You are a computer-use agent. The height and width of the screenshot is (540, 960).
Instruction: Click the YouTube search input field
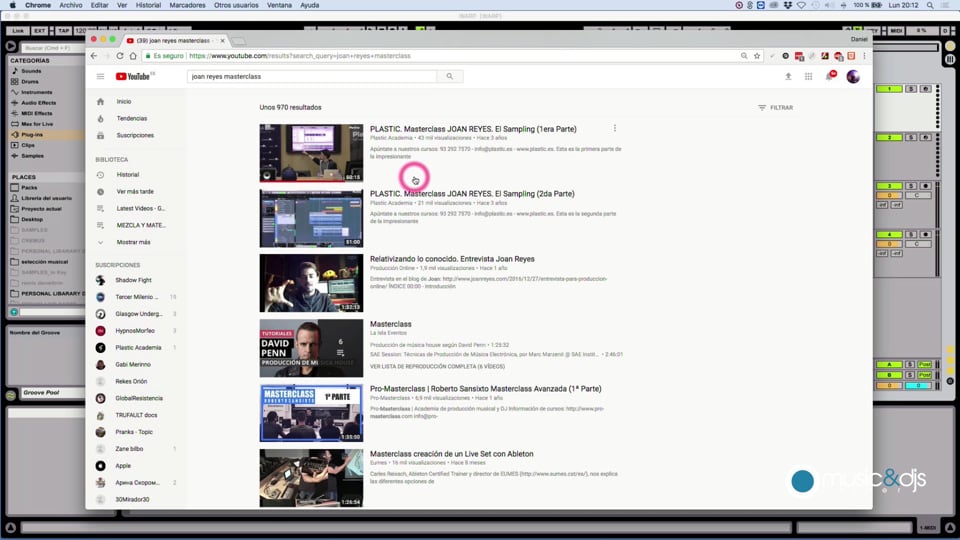tap(312, 77)
